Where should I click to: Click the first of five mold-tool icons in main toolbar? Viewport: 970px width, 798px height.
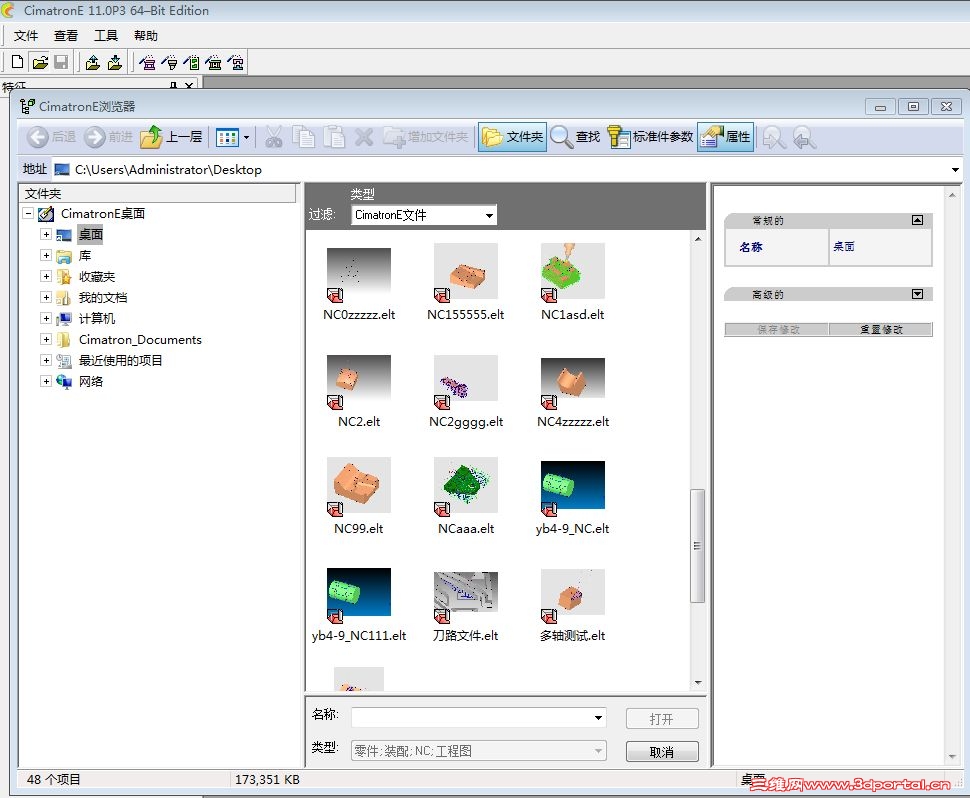(x=147, y=62)
